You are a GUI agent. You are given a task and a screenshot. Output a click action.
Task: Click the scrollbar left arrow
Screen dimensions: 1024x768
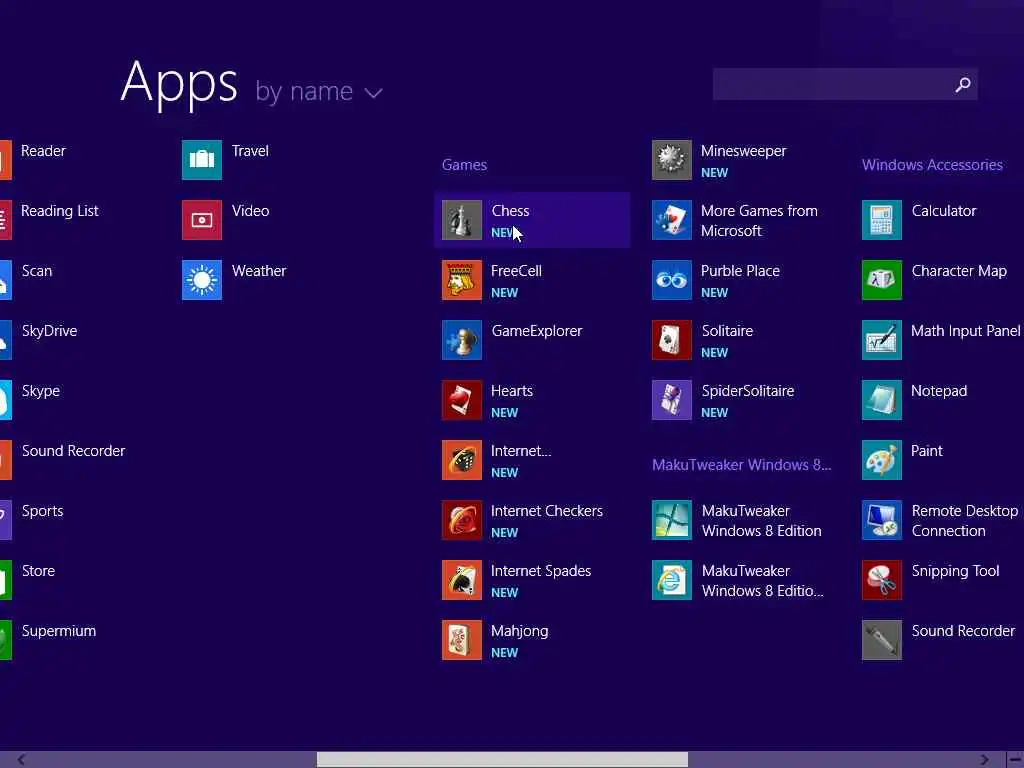[22, 760]
